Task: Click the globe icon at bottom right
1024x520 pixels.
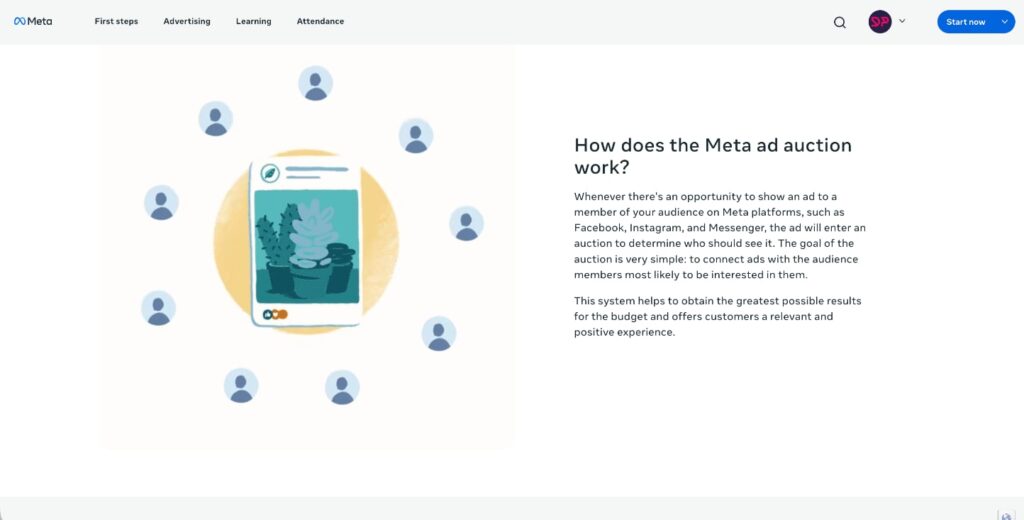Action: 1006,515
